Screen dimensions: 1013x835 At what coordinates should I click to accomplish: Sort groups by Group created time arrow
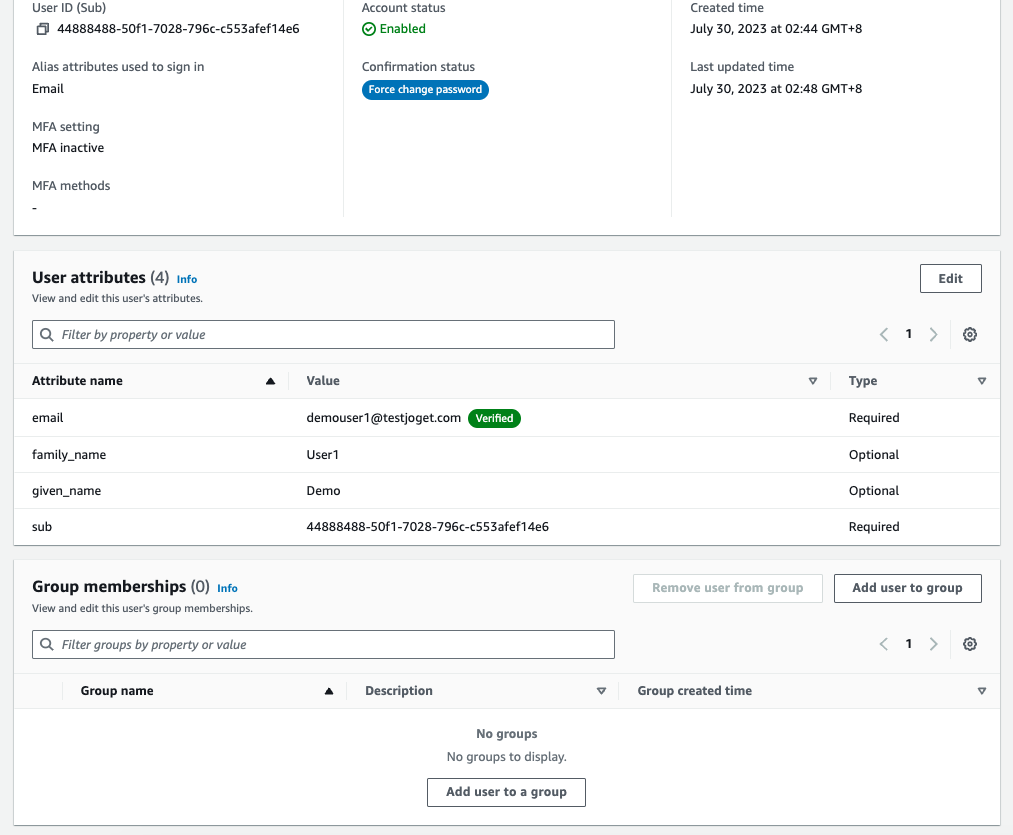[x=981, y=691]
